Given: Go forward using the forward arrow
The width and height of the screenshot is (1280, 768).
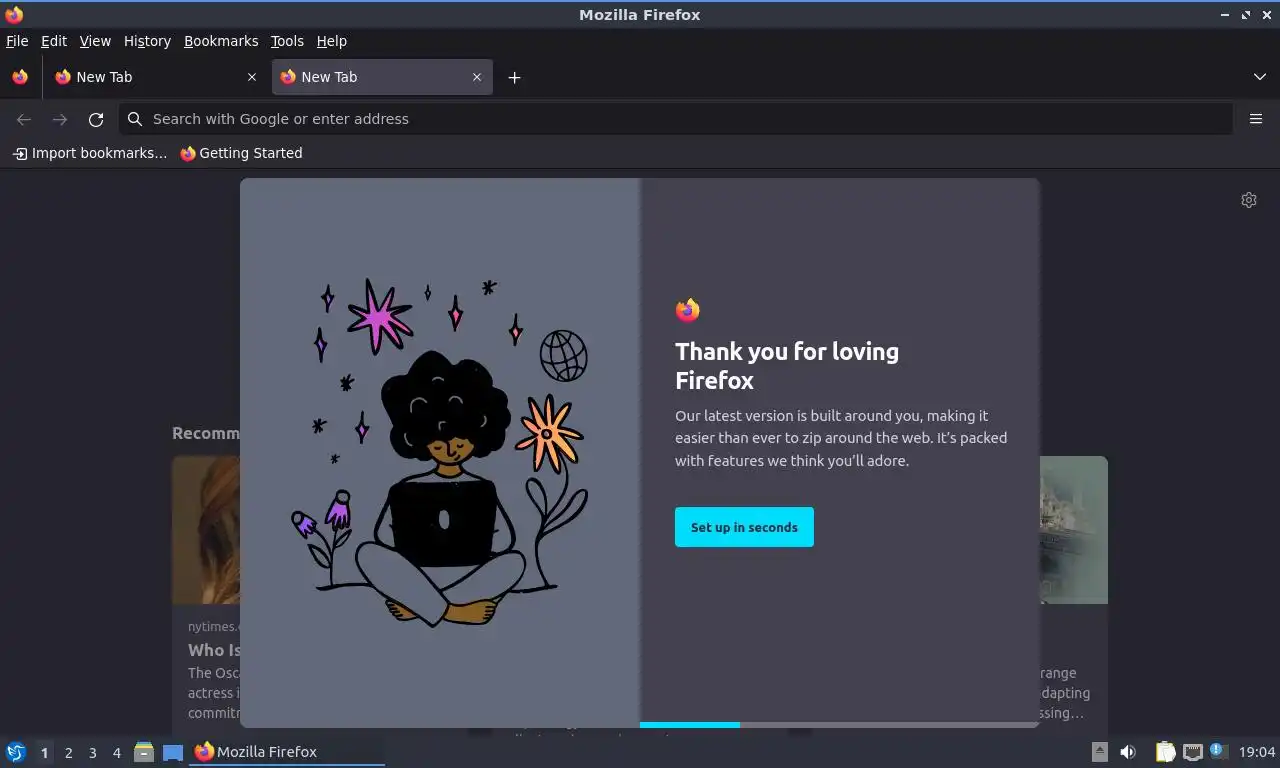Looking at the screenshot, I should click(60, 119).
